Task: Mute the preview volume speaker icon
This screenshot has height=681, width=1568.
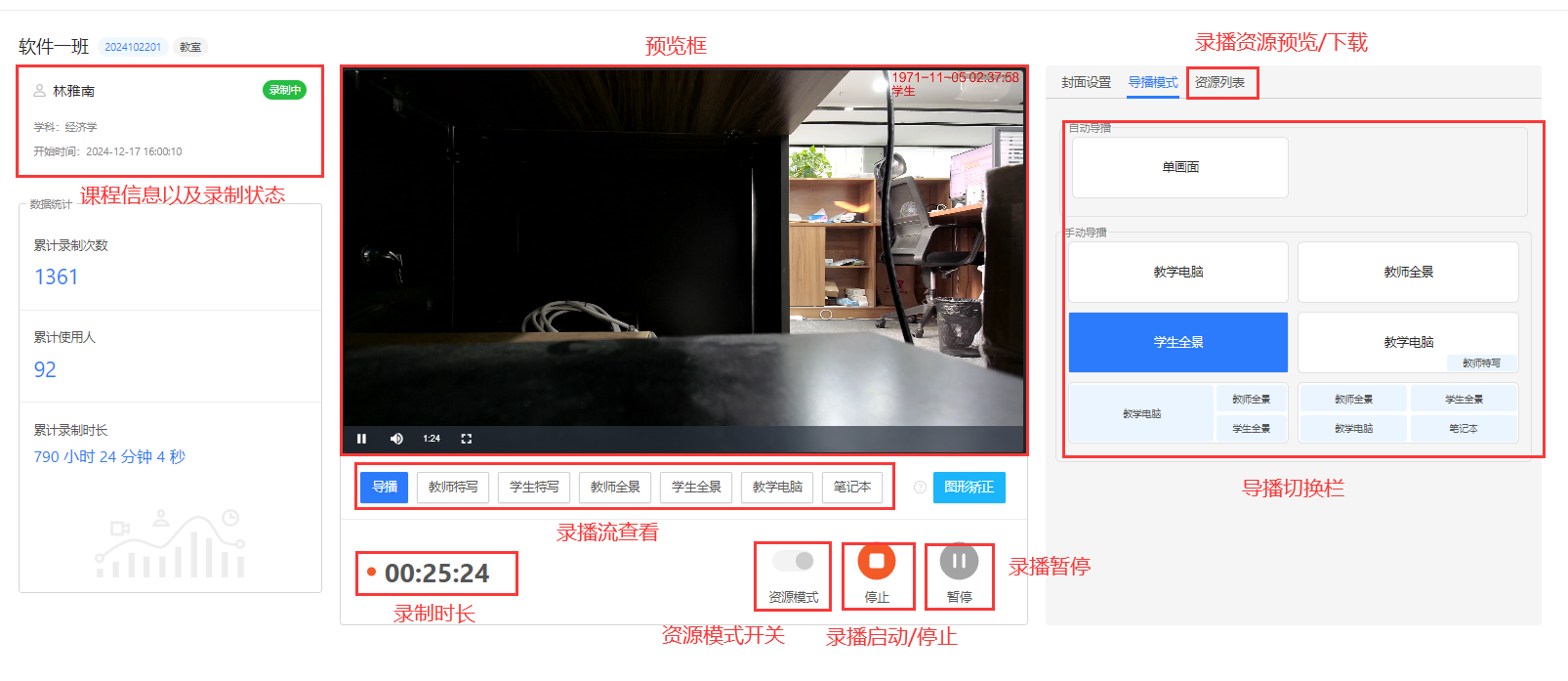Action: coord(396,439)
